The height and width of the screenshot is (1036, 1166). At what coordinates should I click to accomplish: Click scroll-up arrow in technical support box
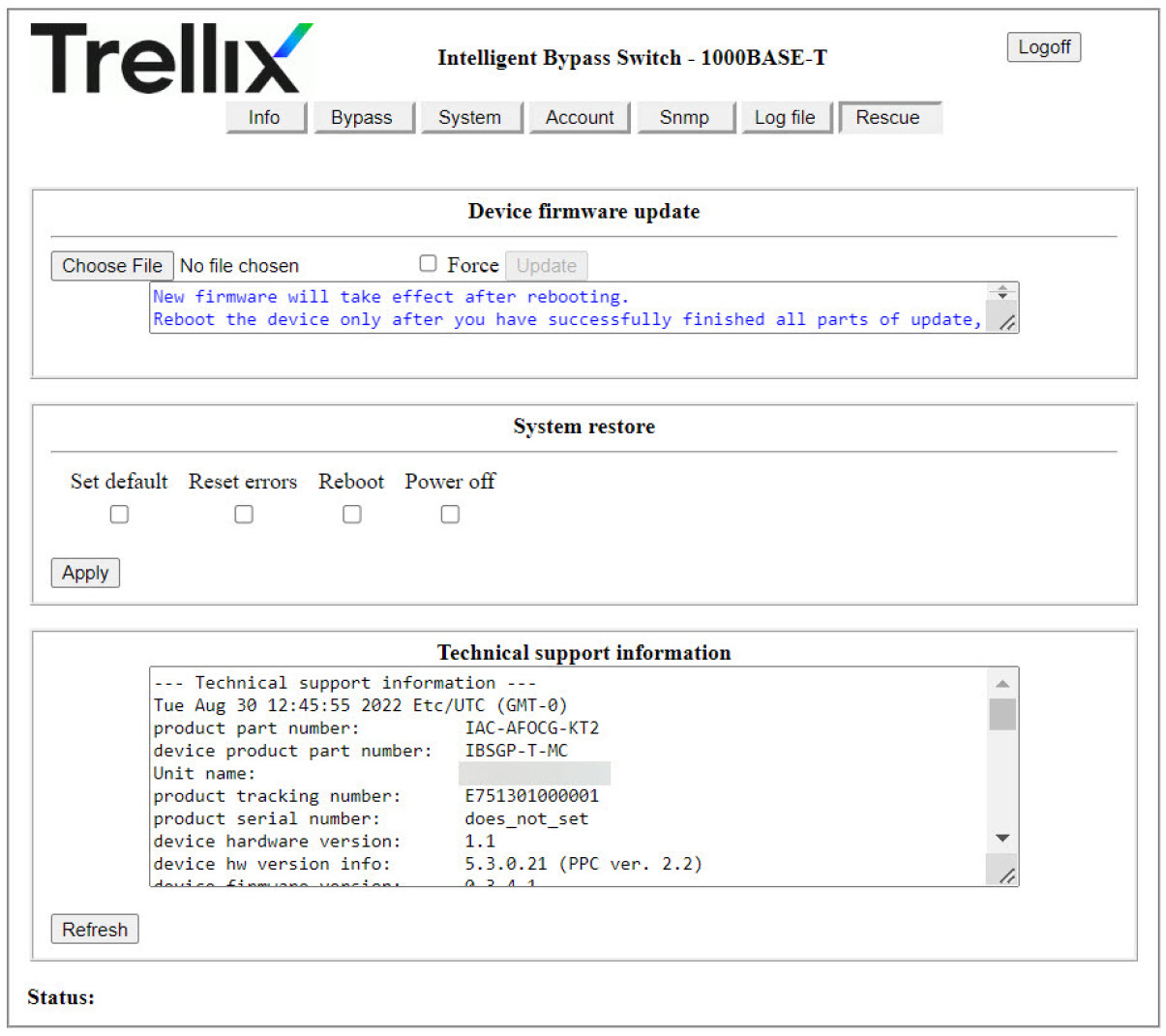tap(1002, 683)
